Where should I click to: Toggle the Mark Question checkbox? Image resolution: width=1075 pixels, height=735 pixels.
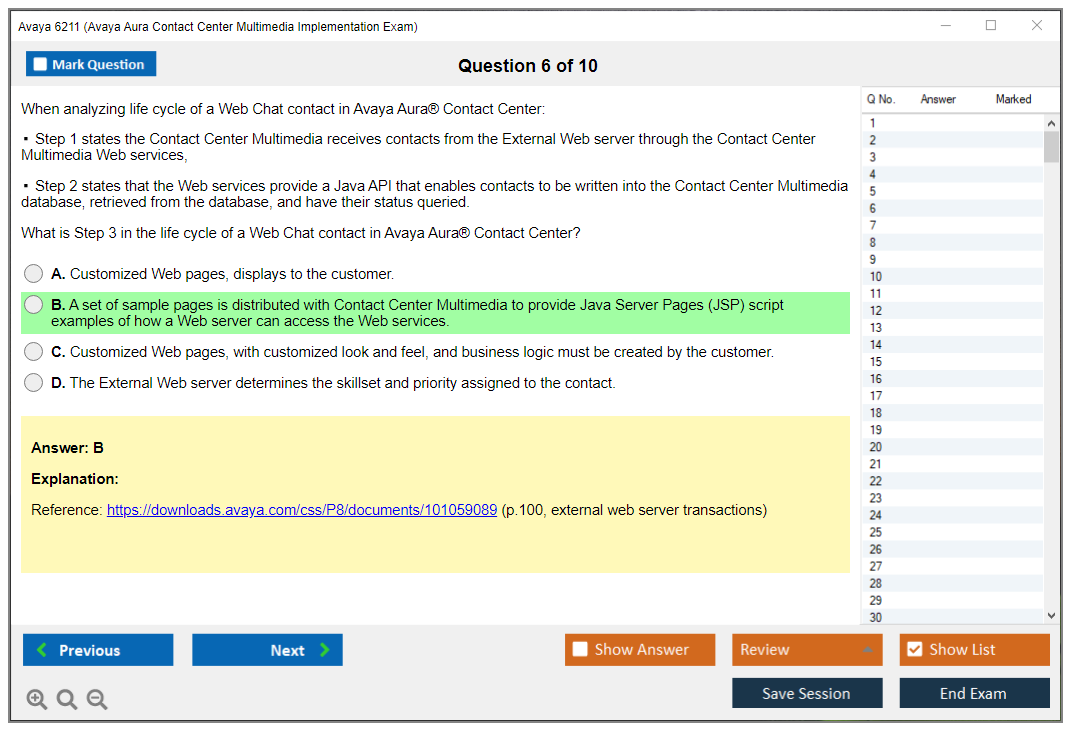(x=41, y=64)
